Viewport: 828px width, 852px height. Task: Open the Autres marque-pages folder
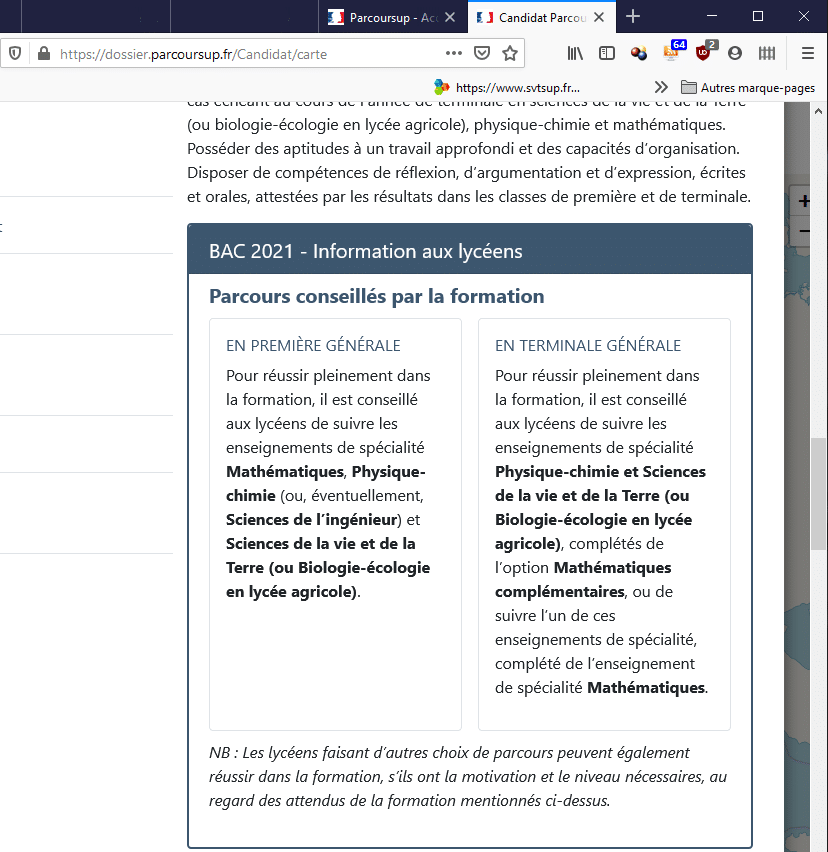[x=748, y=87]
